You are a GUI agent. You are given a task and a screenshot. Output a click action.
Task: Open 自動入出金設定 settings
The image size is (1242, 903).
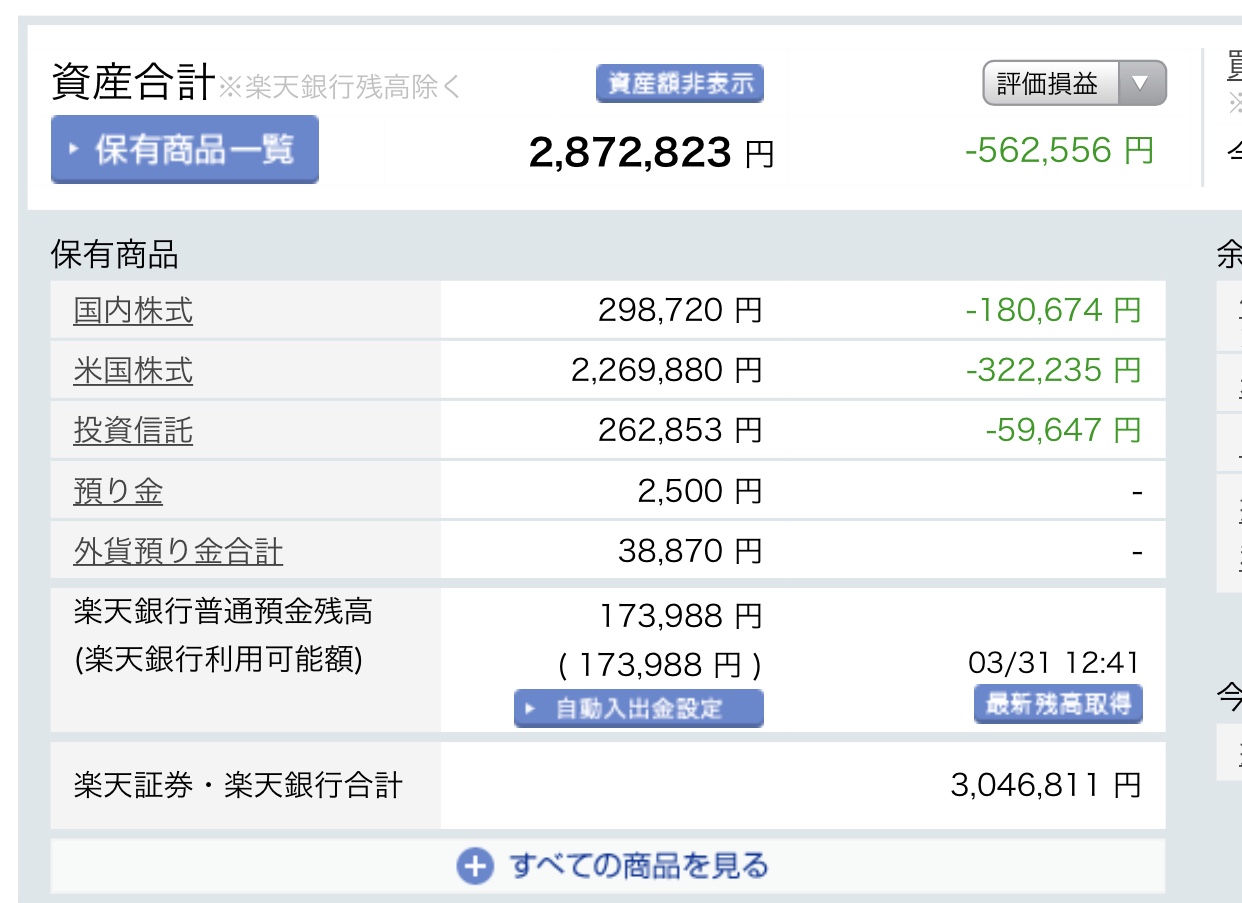pyautogui.click(x=638, y=709)
